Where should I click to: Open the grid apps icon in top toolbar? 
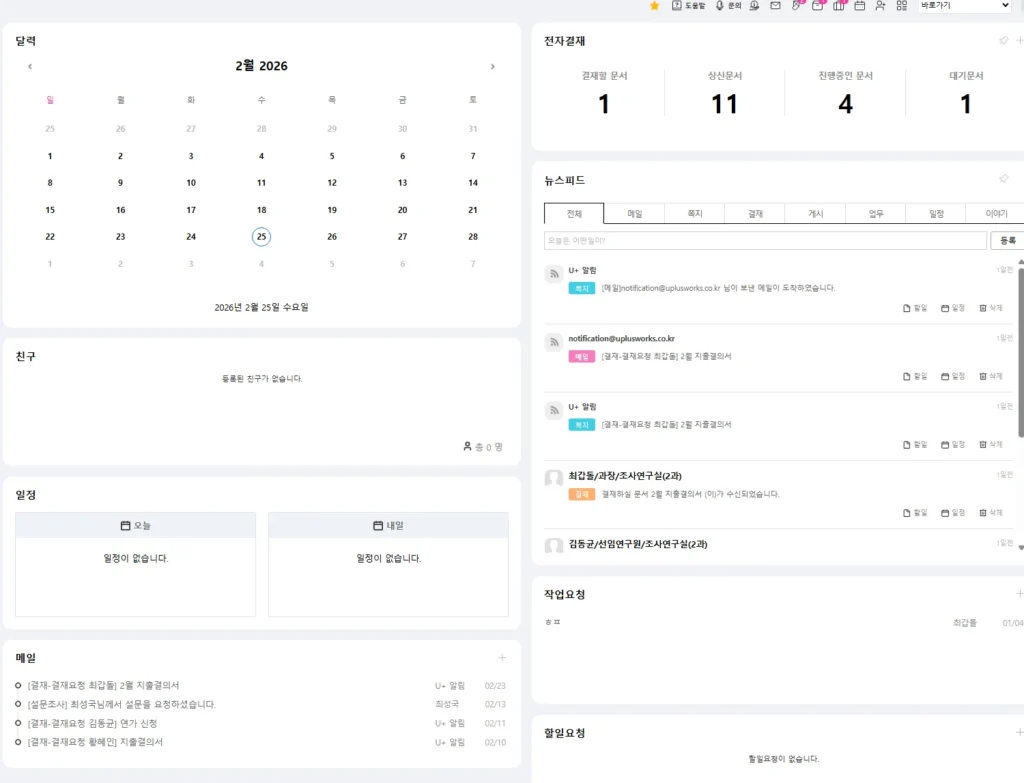(x=901, y=6)
